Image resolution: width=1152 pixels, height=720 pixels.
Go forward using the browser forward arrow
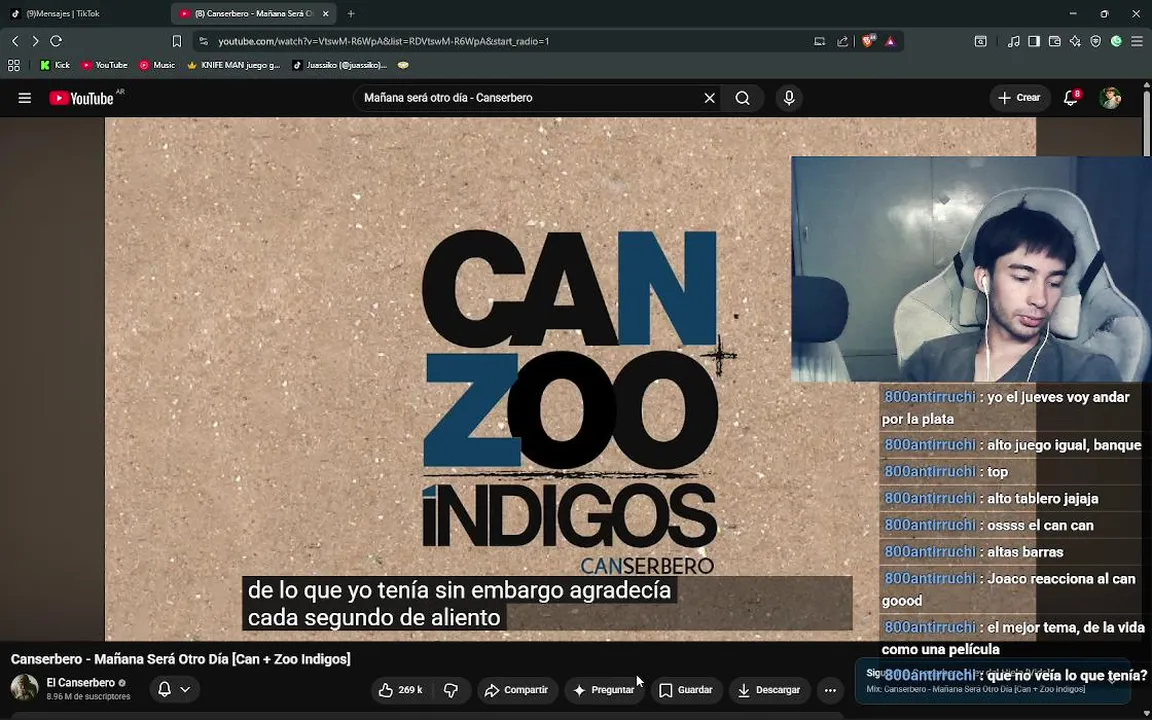click(35, 41)
